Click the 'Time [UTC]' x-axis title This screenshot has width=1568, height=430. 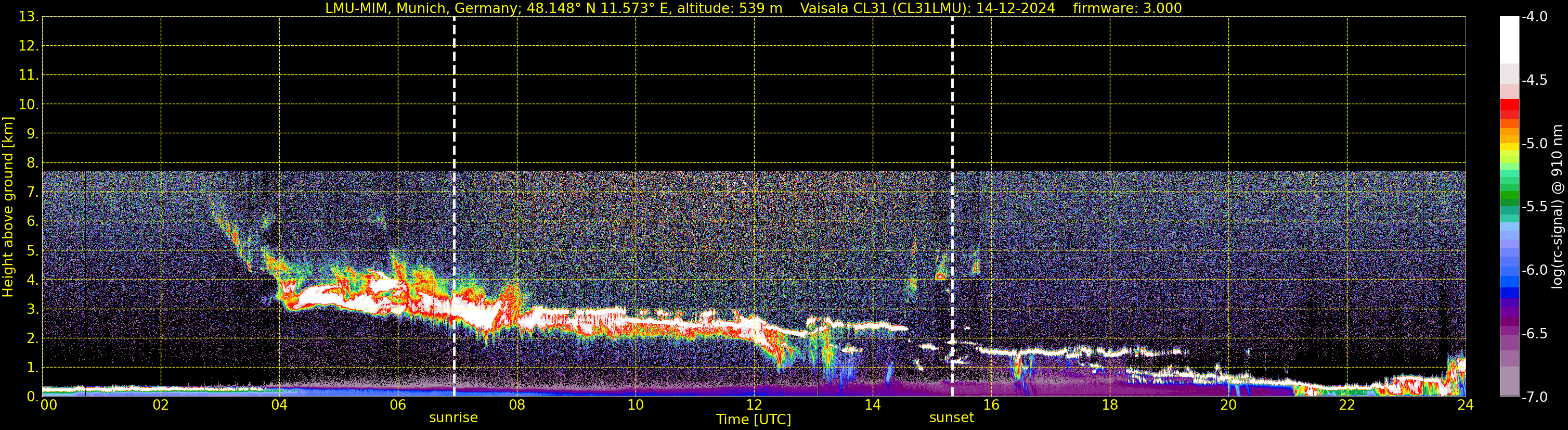(754, 420)
